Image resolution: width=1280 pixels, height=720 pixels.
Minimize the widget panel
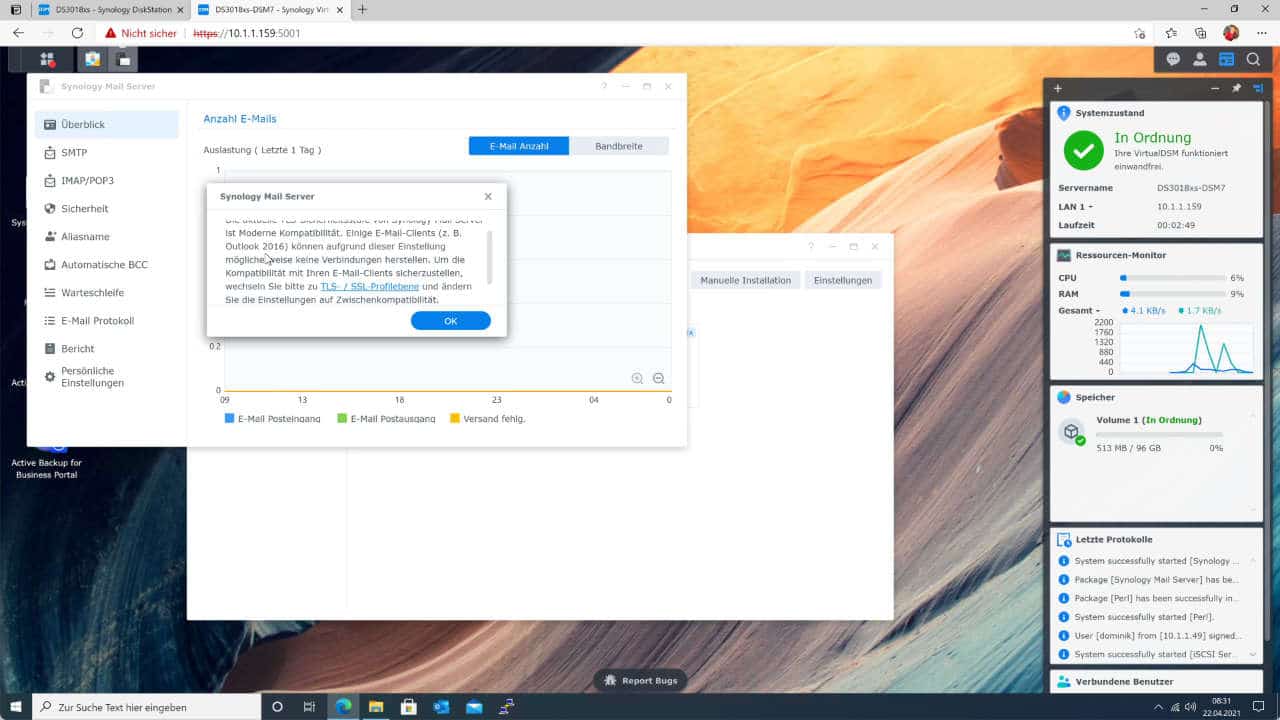1215,88
